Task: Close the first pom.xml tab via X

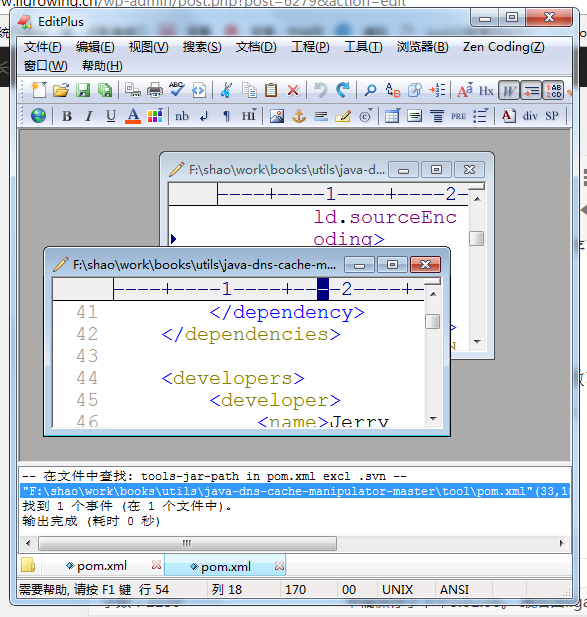Action: 156,565
